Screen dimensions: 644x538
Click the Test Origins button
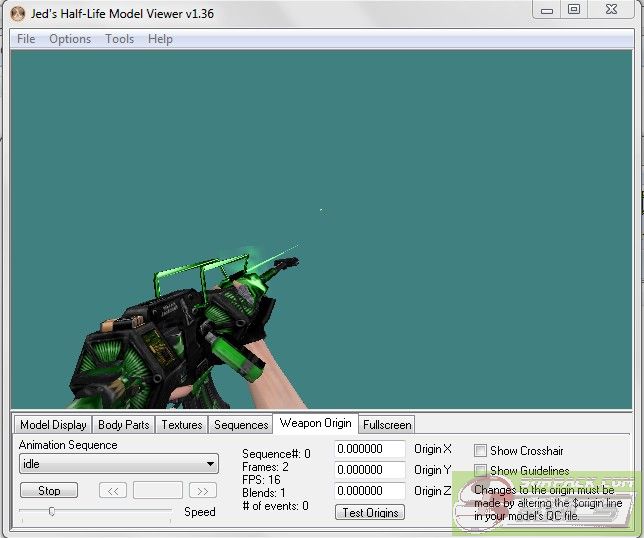[370, 513]
